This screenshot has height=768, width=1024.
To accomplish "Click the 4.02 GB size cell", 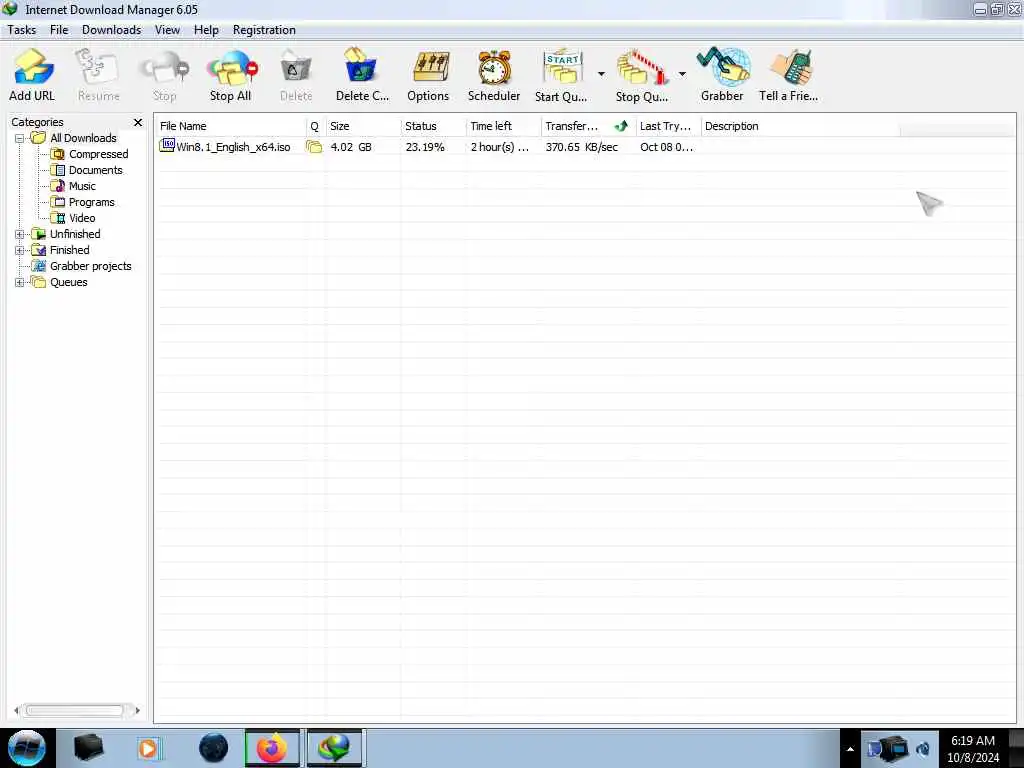I will point(351,147).
